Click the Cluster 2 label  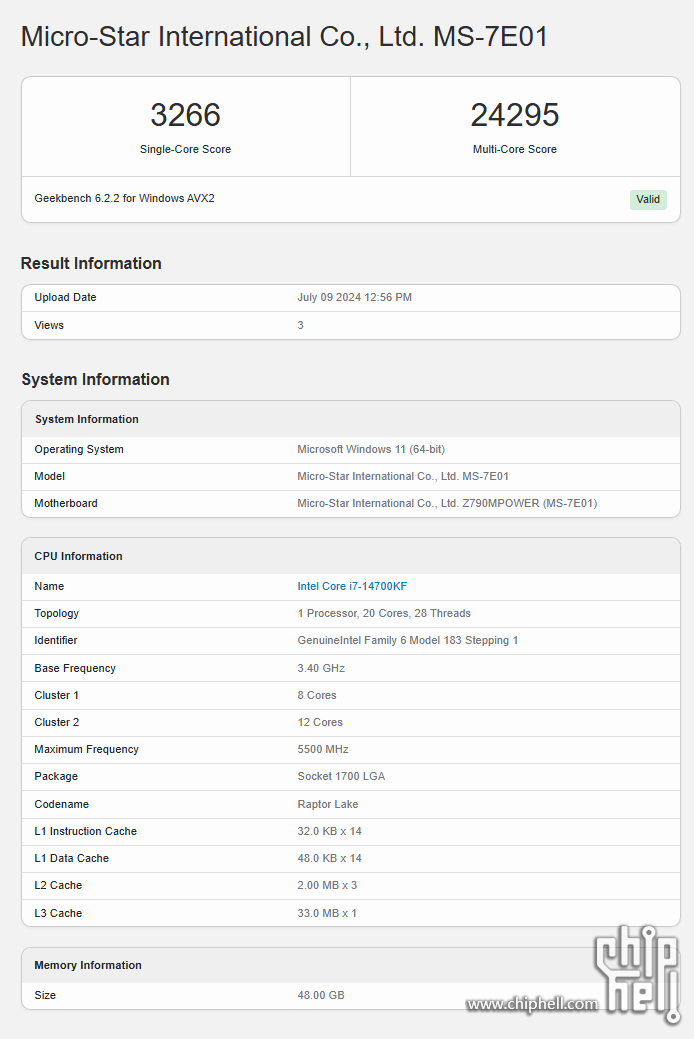point(56,723)
